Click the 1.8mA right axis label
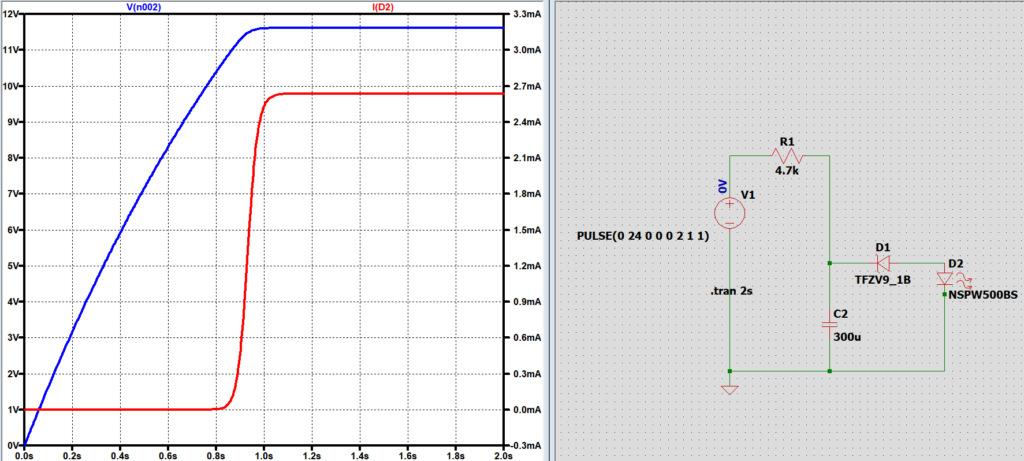The height and width of the screenshot is (461, 1024). (528, 194)
